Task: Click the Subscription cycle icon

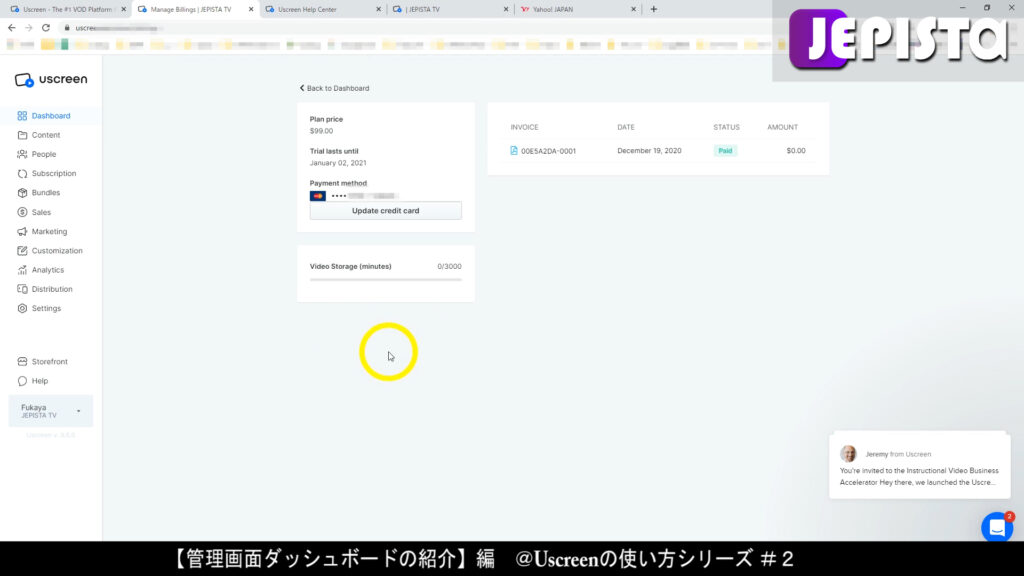Action: [22, 174]
